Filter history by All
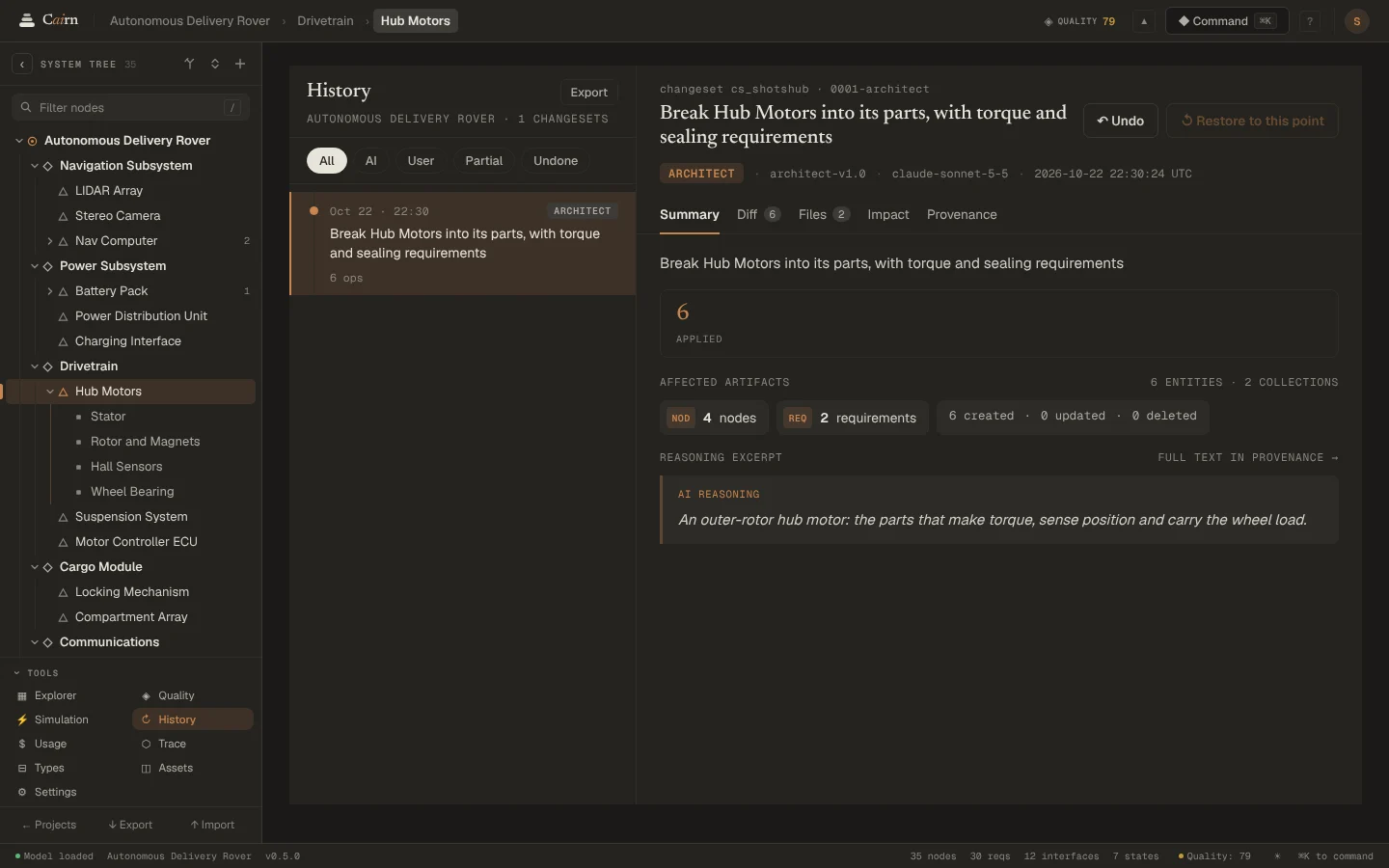Viewport: 1389px width, 868px height. click(x=327, y=161)
